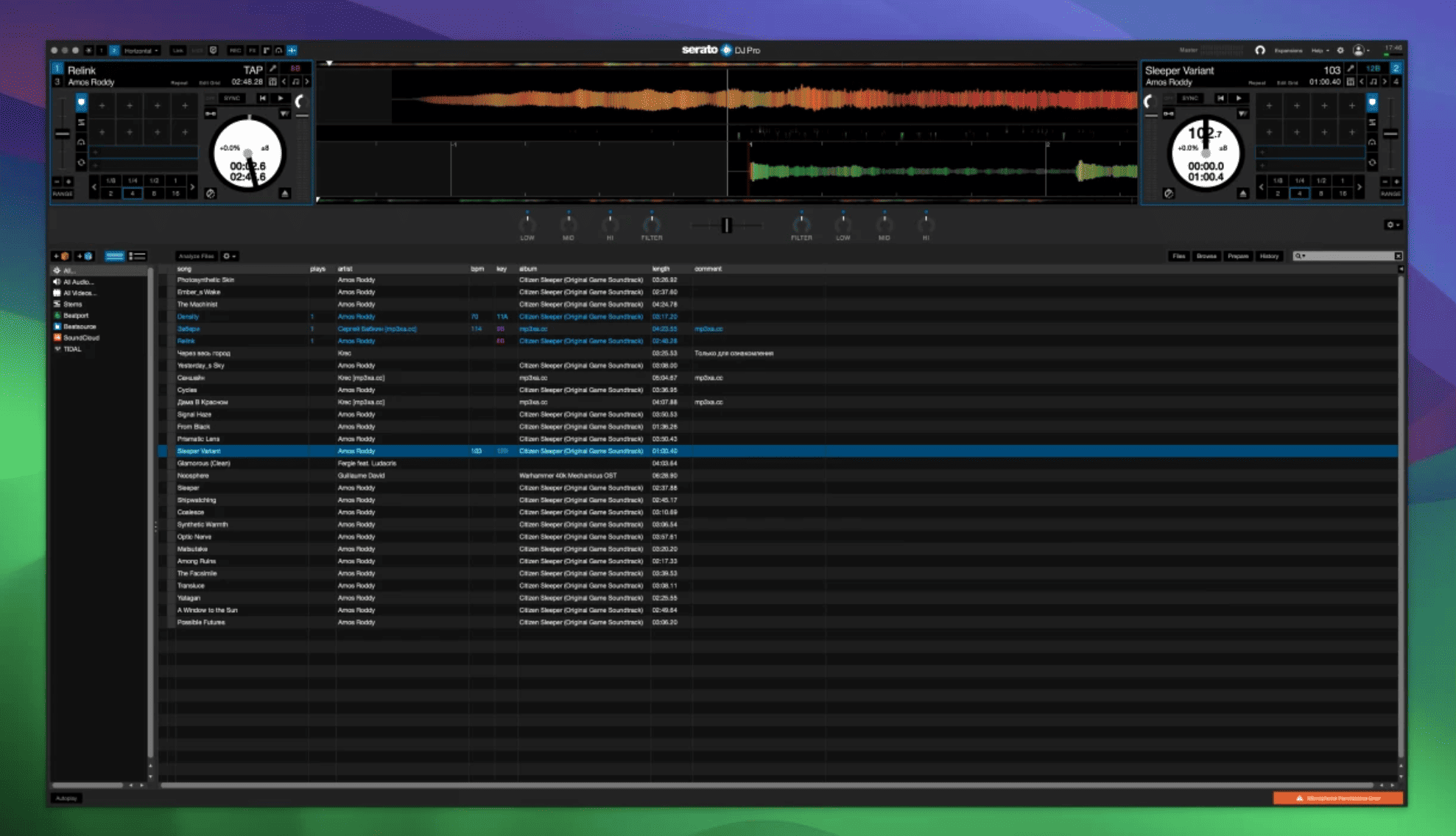Select the saved loops tab on left deck
The width and height of the screenshot is (1456, 836).
(x=82, y=122)
